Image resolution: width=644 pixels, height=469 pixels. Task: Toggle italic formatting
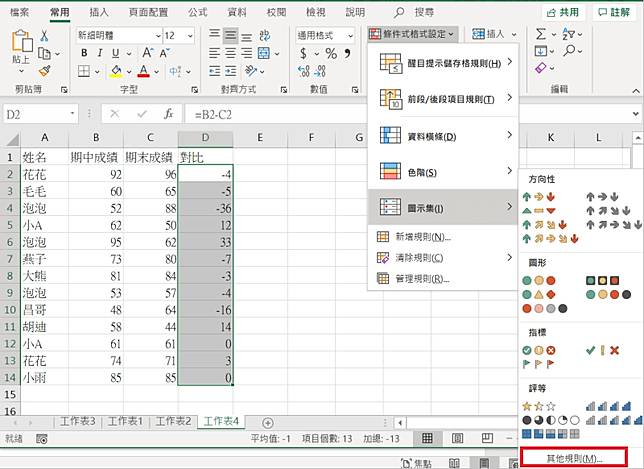pos(100,53)
